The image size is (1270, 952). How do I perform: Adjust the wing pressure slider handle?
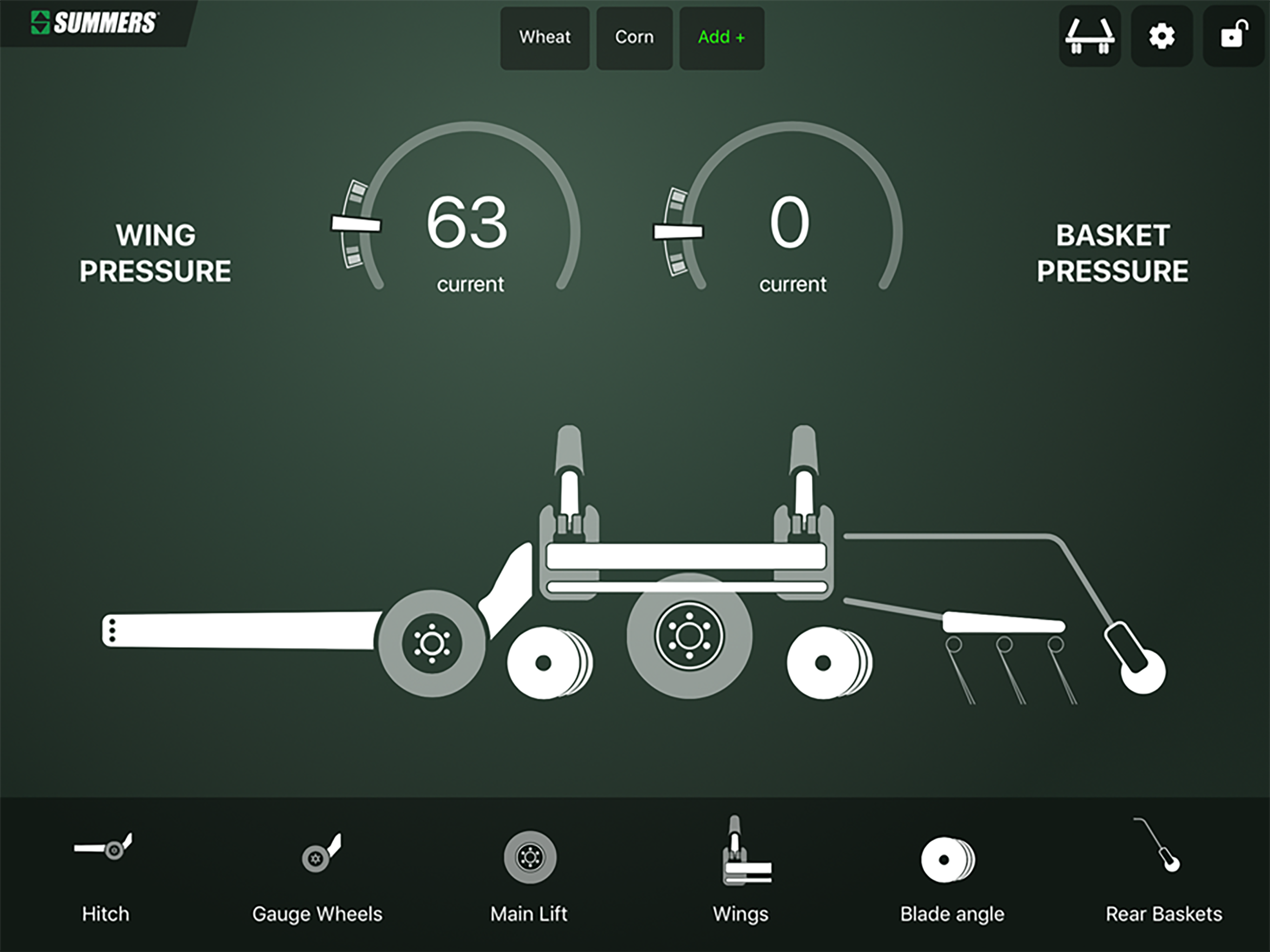coord(356,224)
